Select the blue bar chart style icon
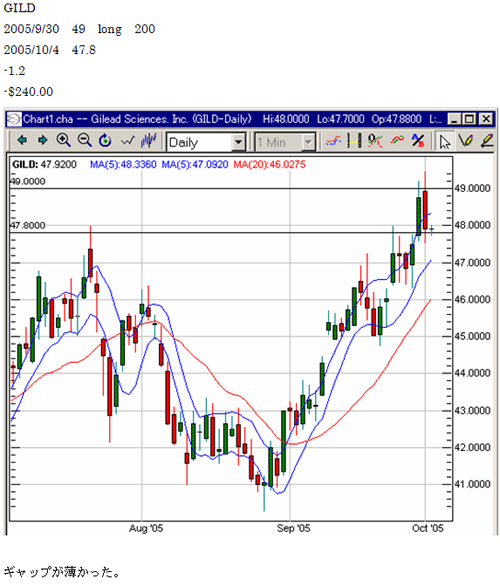Image resolution: width=500 pixels, height=586 pixels. pos(148,141)
